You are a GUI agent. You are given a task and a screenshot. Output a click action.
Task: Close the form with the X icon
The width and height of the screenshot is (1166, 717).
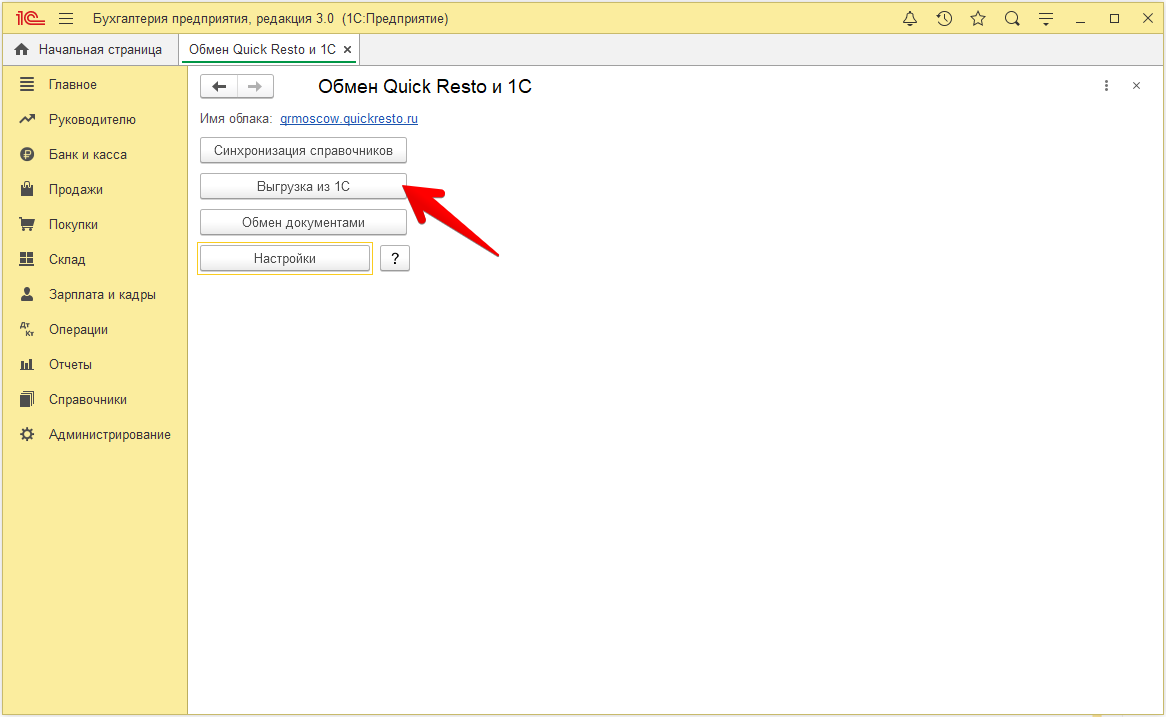pyautogui.click(x=1136, y=86)
